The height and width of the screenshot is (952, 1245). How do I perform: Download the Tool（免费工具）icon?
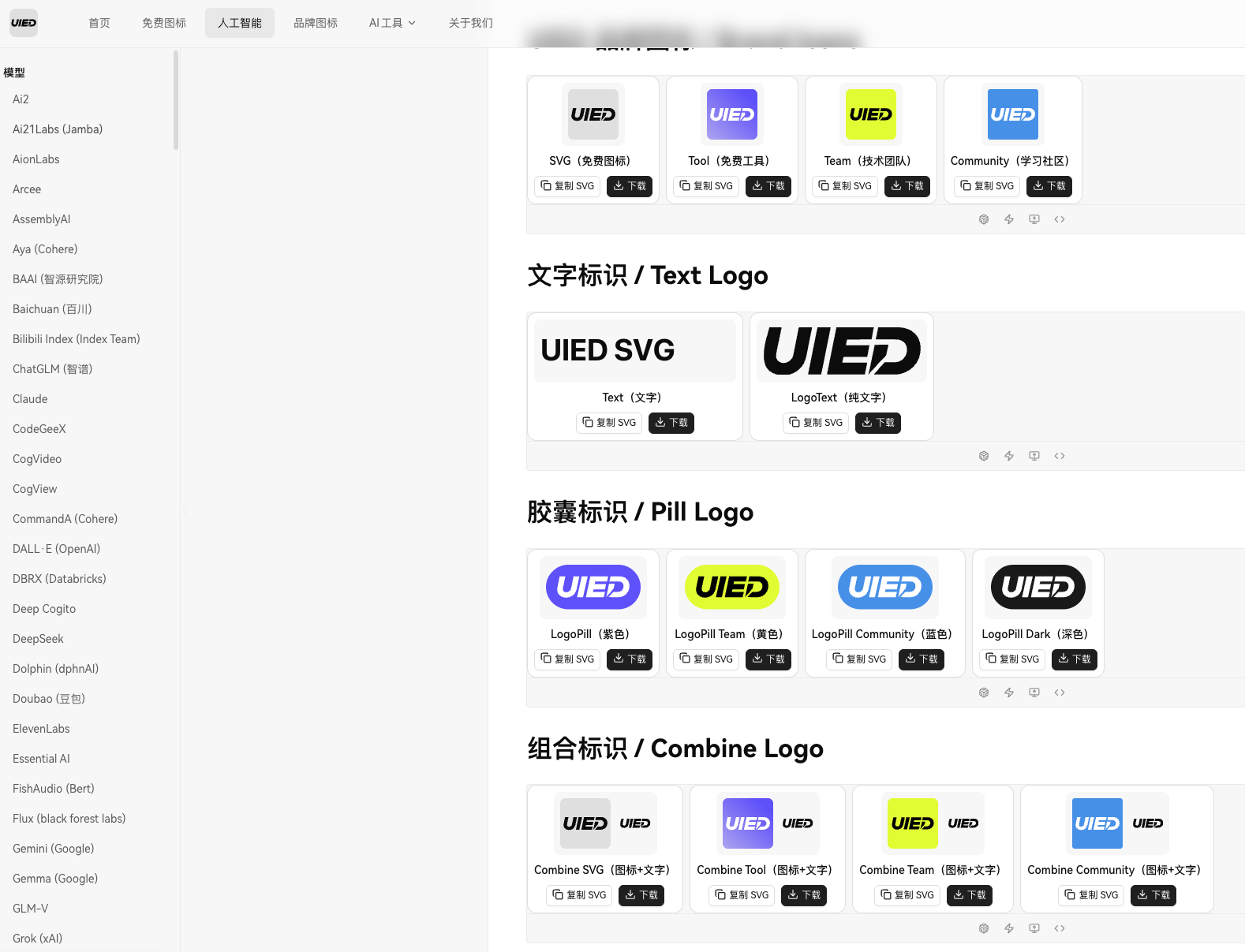(768, 186)
